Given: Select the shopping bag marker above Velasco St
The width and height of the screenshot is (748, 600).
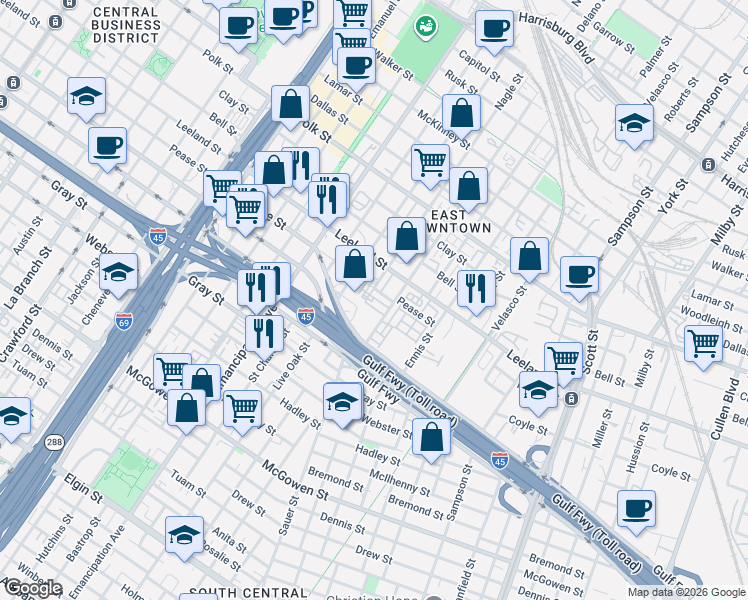Looking at the screenshot, I should pos(529,258).
